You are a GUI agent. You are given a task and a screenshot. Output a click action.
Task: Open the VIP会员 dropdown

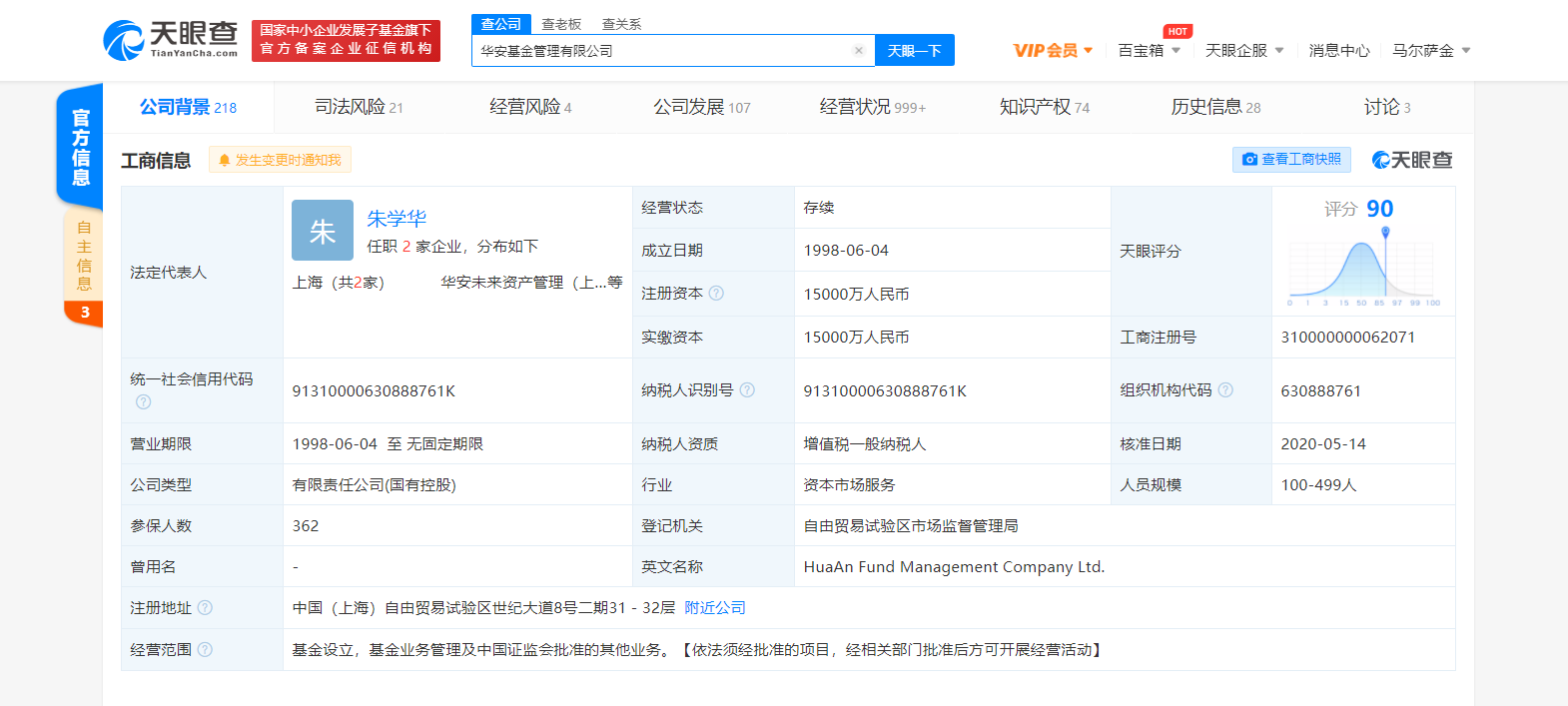click(1053, 50)
